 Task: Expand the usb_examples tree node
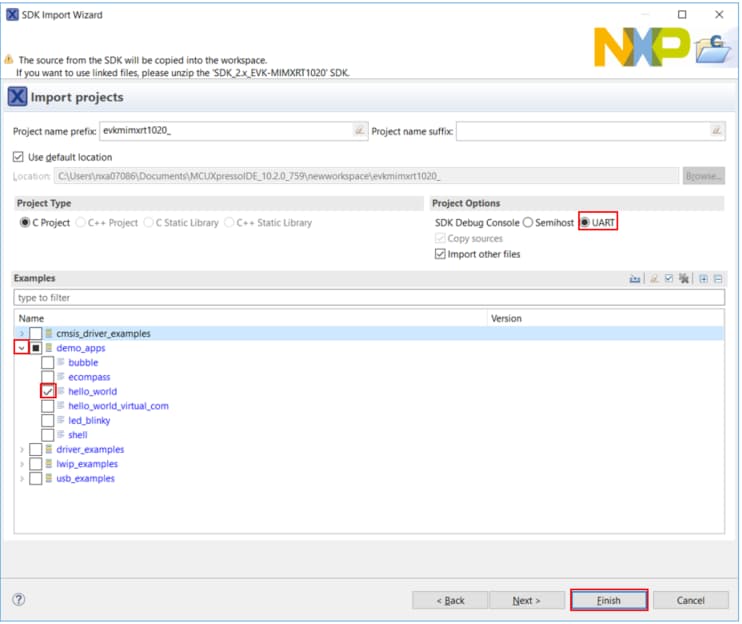21,478
